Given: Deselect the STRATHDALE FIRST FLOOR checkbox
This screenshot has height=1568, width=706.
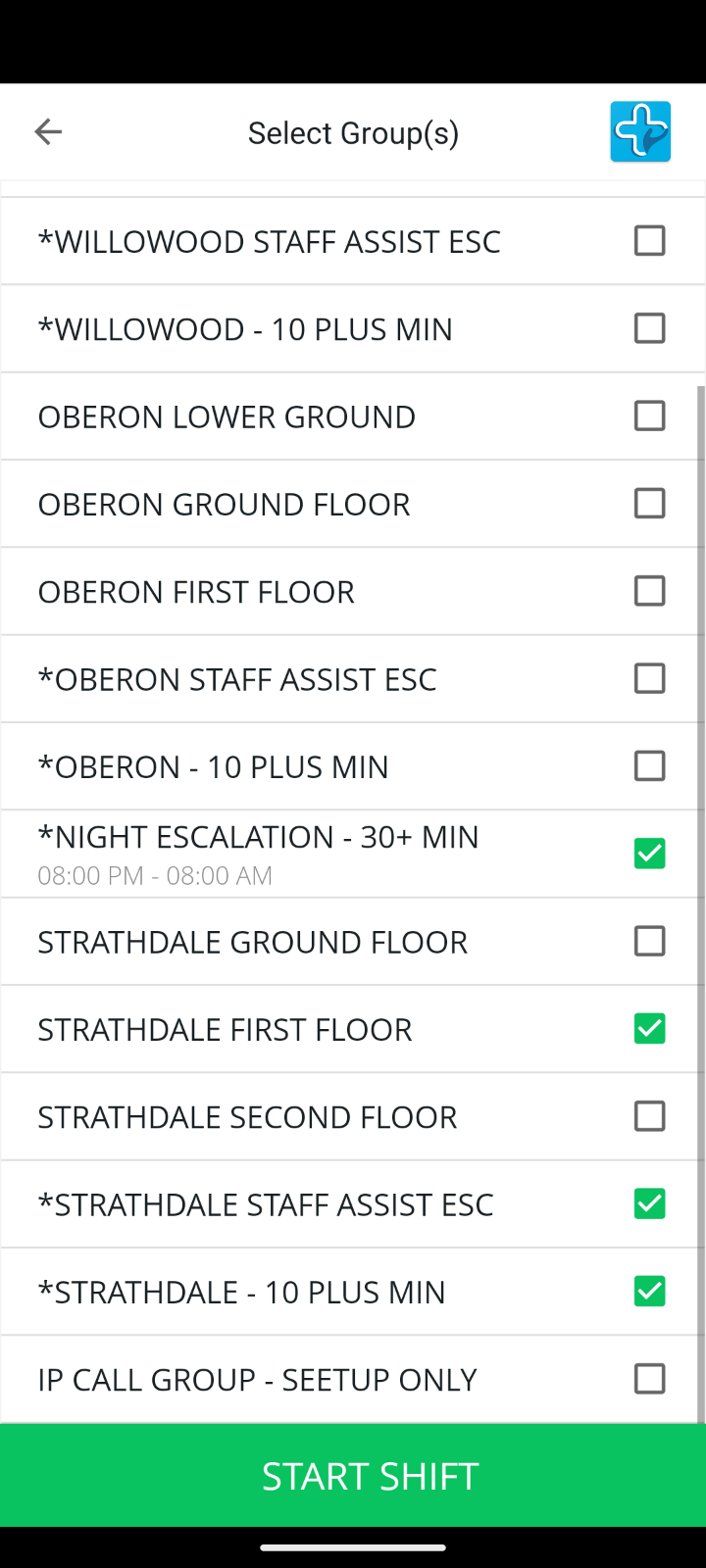Looking at the screenshot, I should point(649,1029).
